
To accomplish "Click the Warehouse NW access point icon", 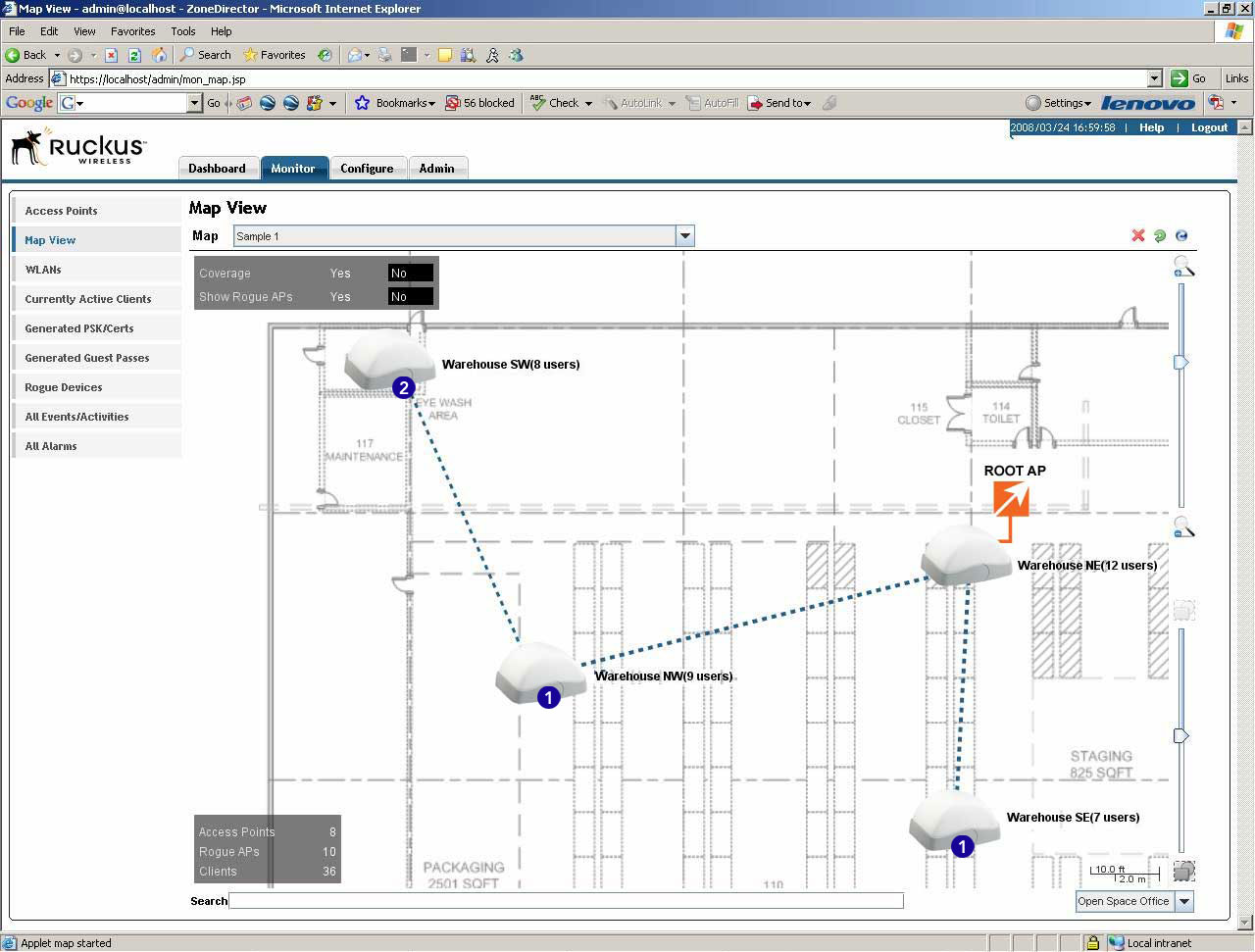I will (x=541, y=674).
